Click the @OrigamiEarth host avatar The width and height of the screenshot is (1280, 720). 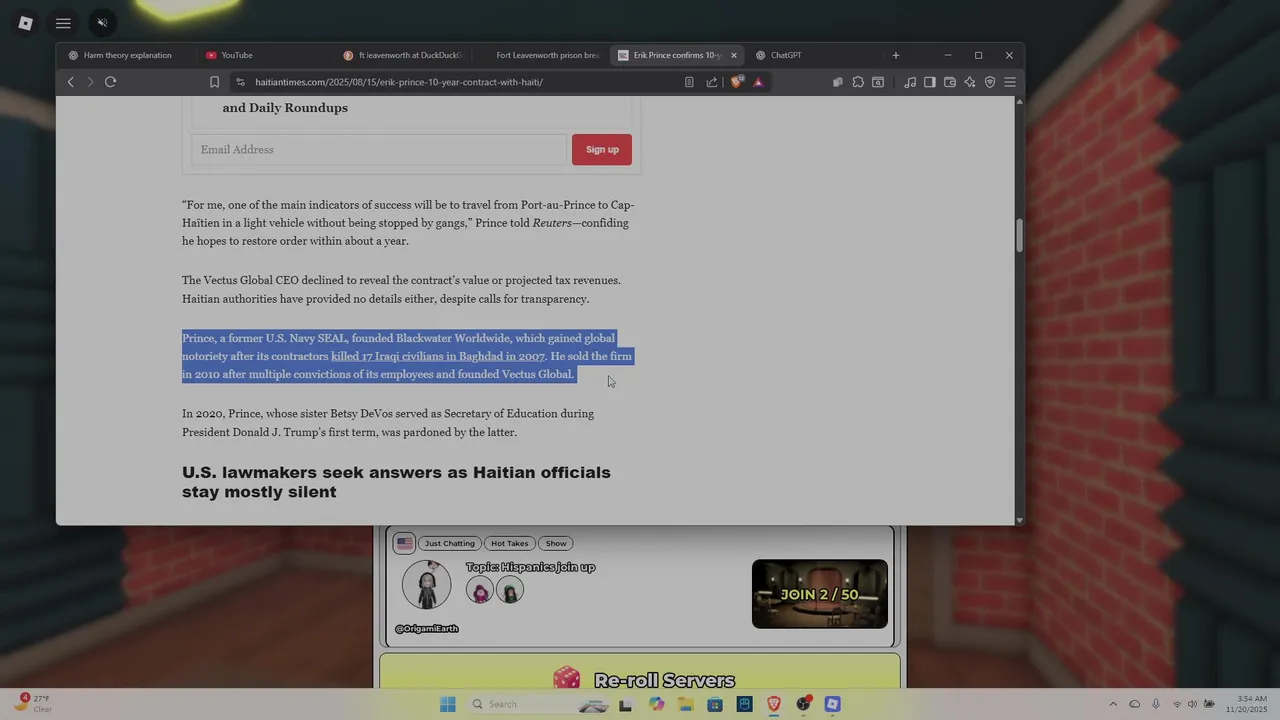pyautogui.click(x=427, y=585)
